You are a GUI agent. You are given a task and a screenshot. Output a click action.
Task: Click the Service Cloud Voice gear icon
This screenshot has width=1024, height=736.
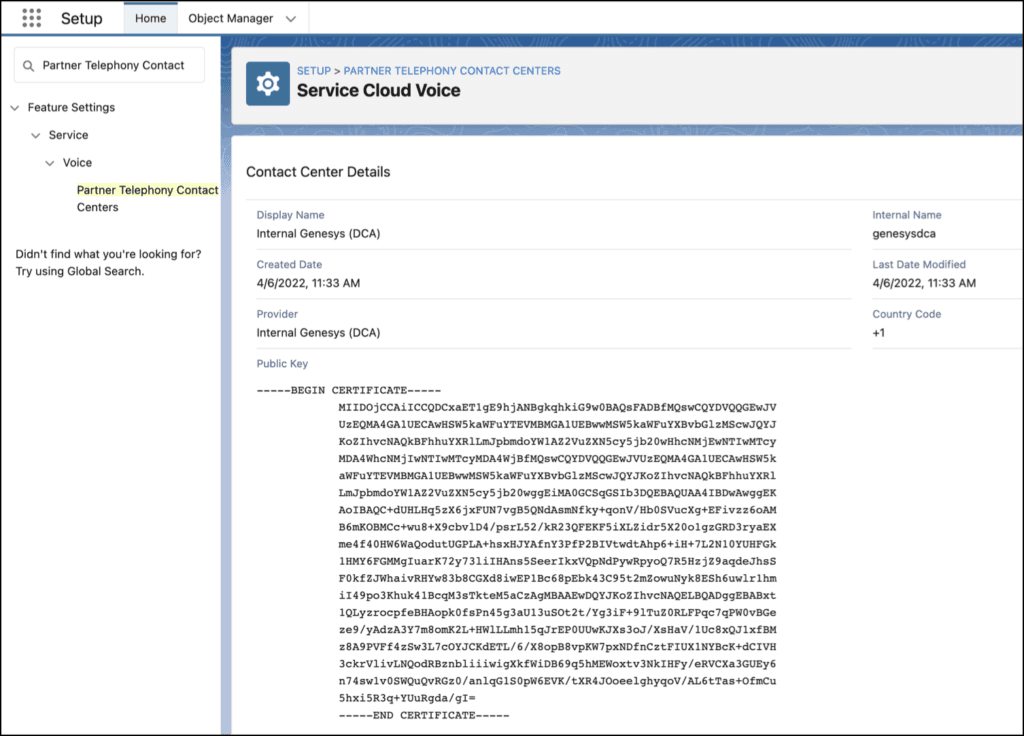[x=268, y=83]
